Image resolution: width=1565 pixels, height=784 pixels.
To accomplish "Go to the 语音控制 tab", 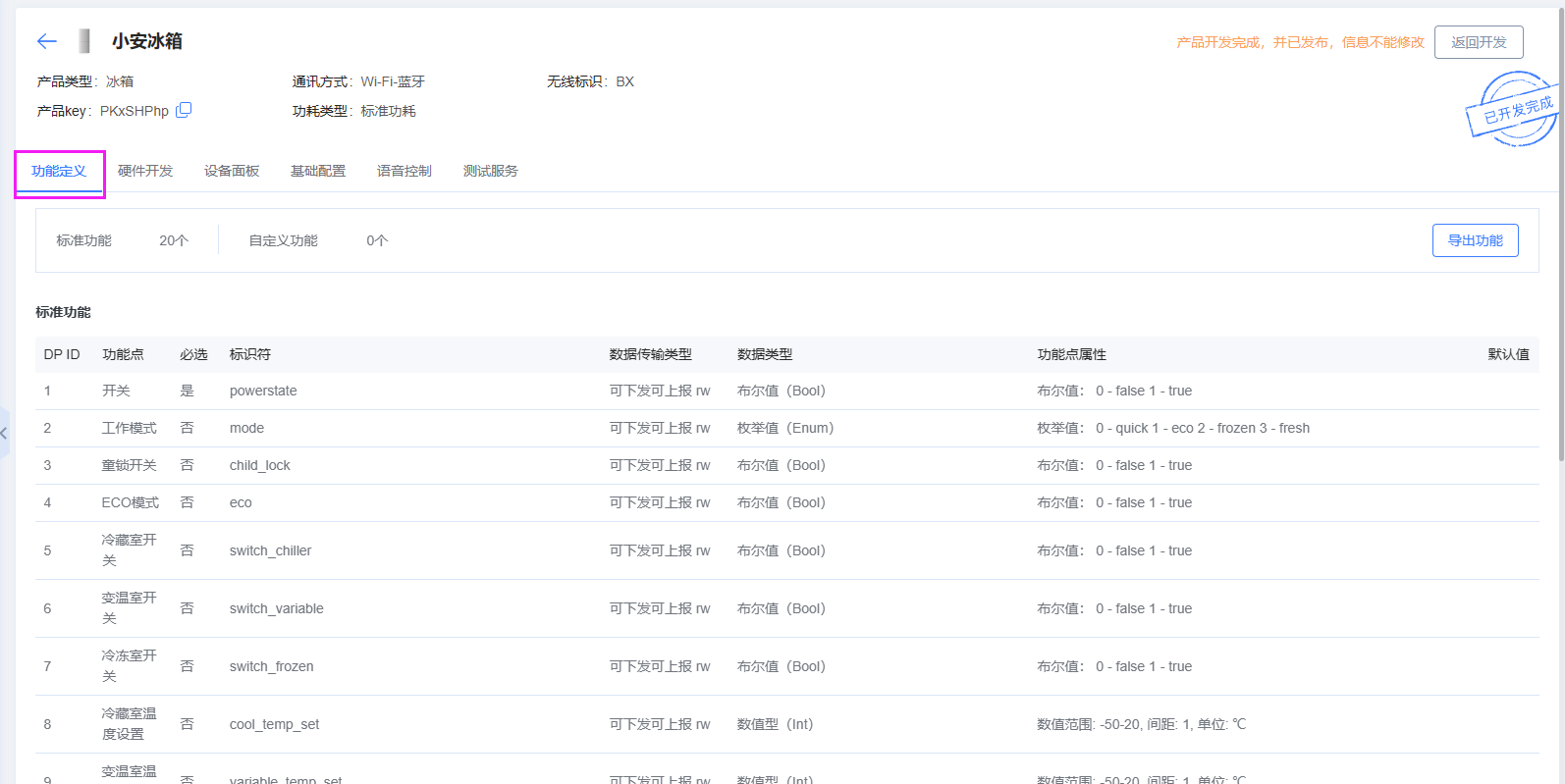I will coord(405,171).
